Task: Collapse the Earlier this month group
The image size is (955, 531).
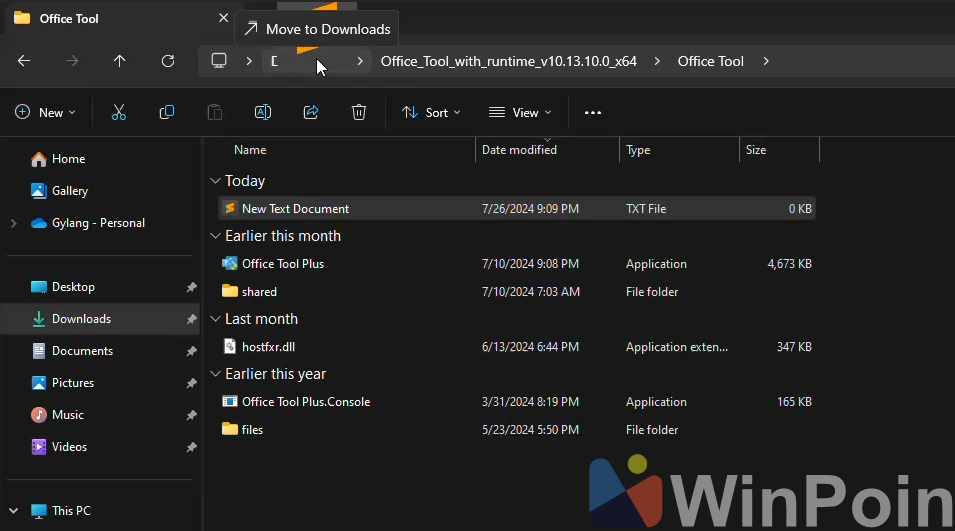Action: pos(215,236)
